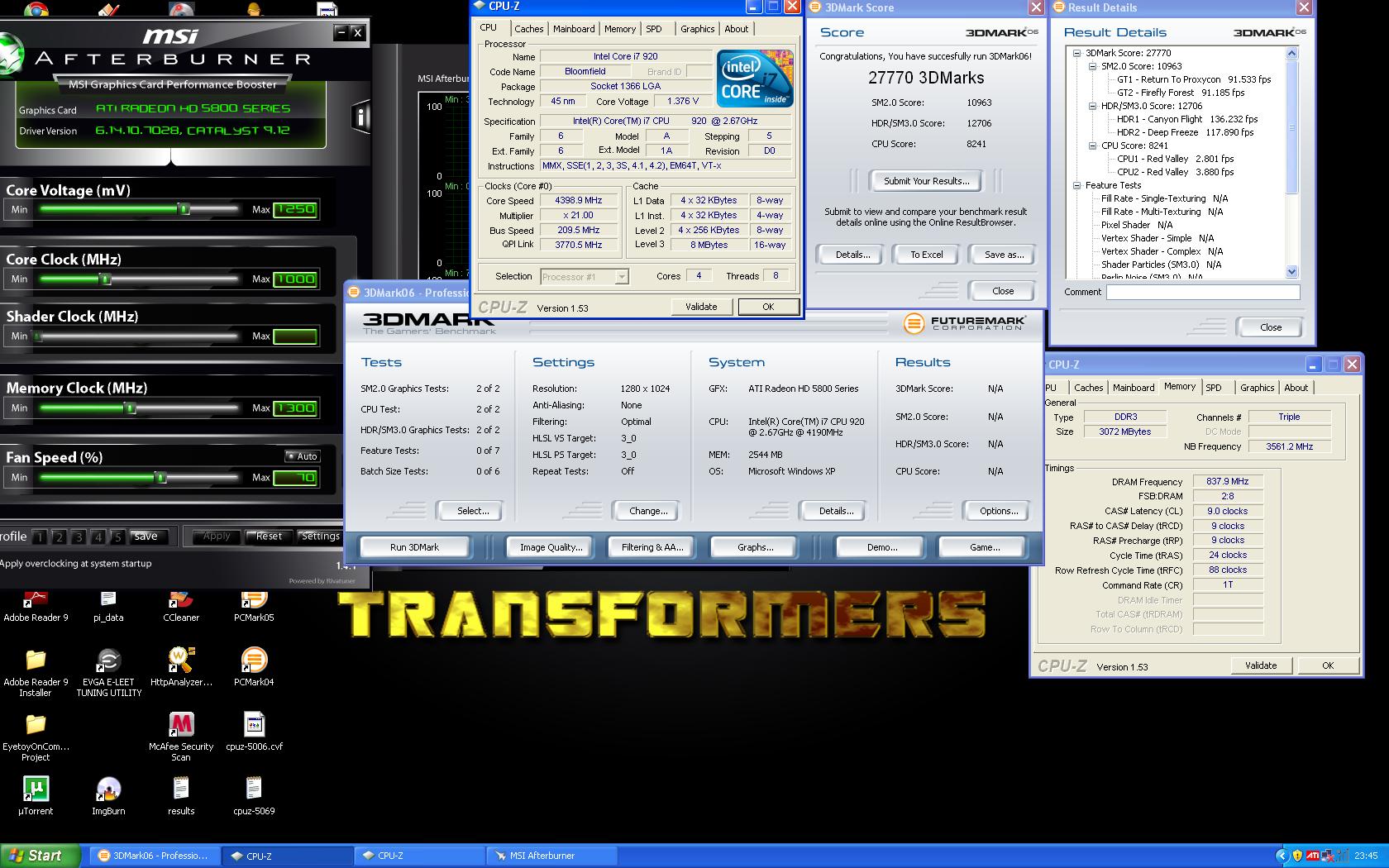Open cpuz-5006.cvf file icon

254,732
